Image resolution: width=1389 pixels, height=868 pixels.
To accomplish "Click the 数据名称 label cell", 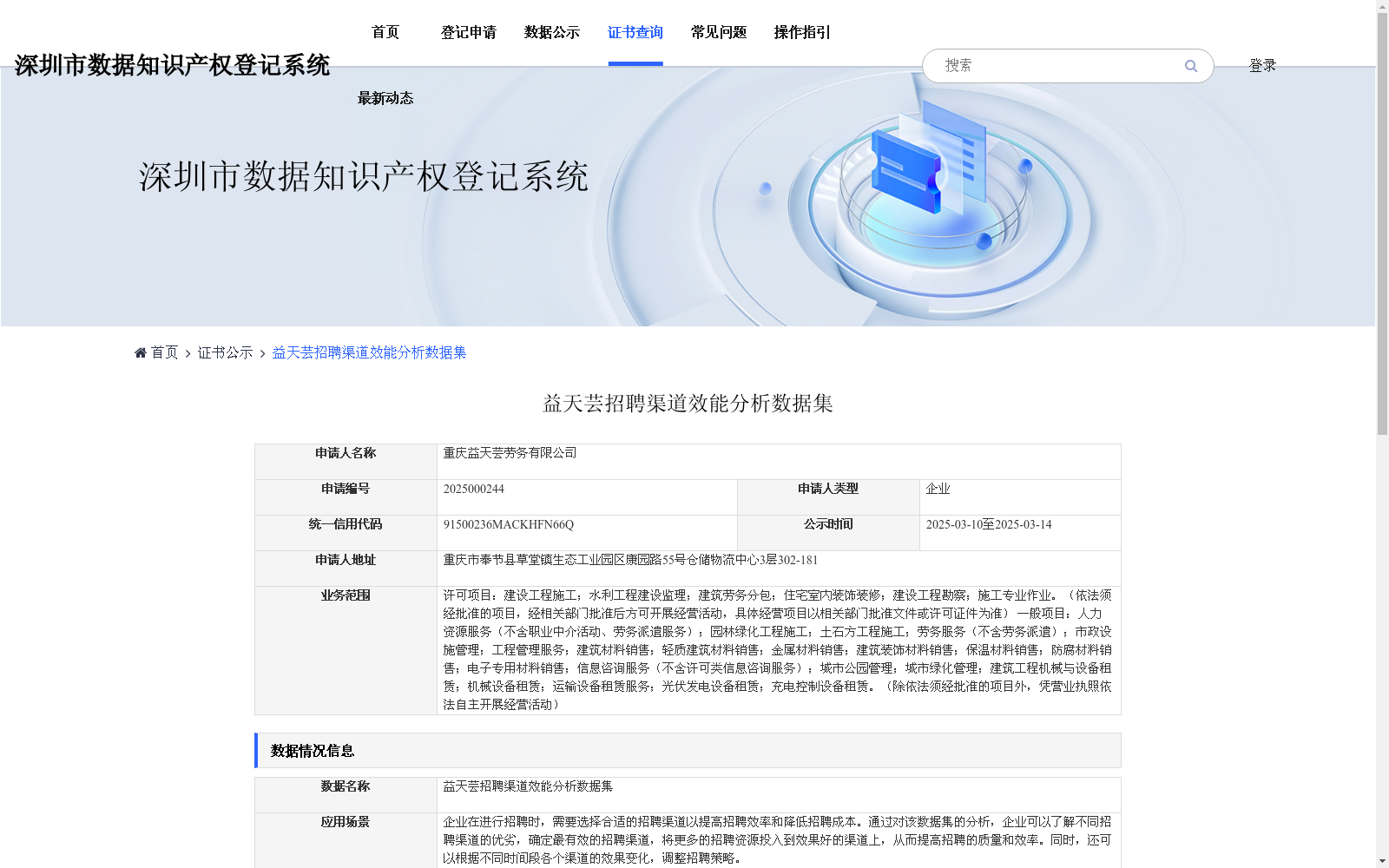I will pyautogui.click(x=346, y=795).
